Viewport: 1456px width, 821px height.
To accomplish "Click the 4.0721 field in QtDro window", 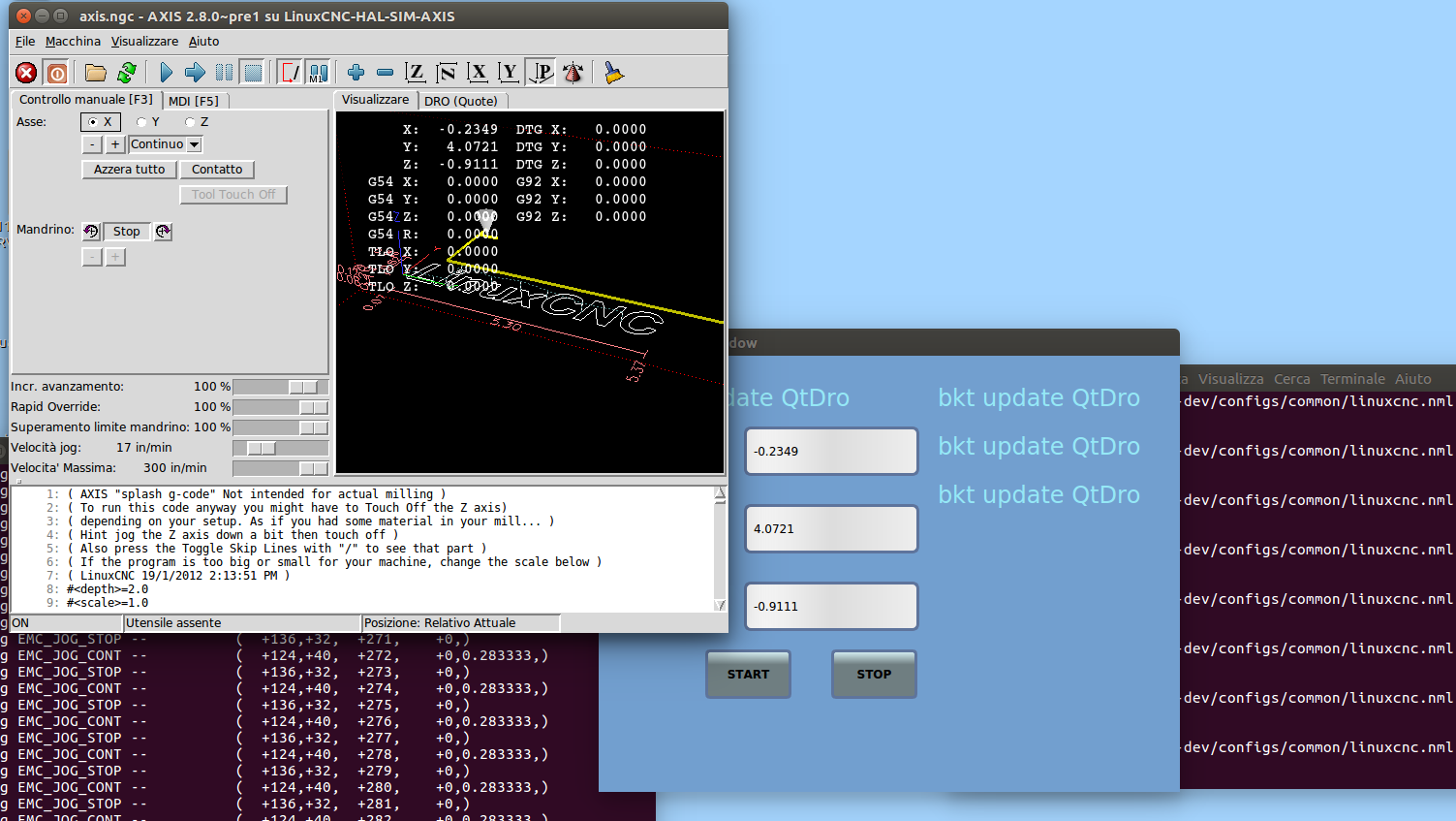I will pyautogui.click(x=831, y=529).
